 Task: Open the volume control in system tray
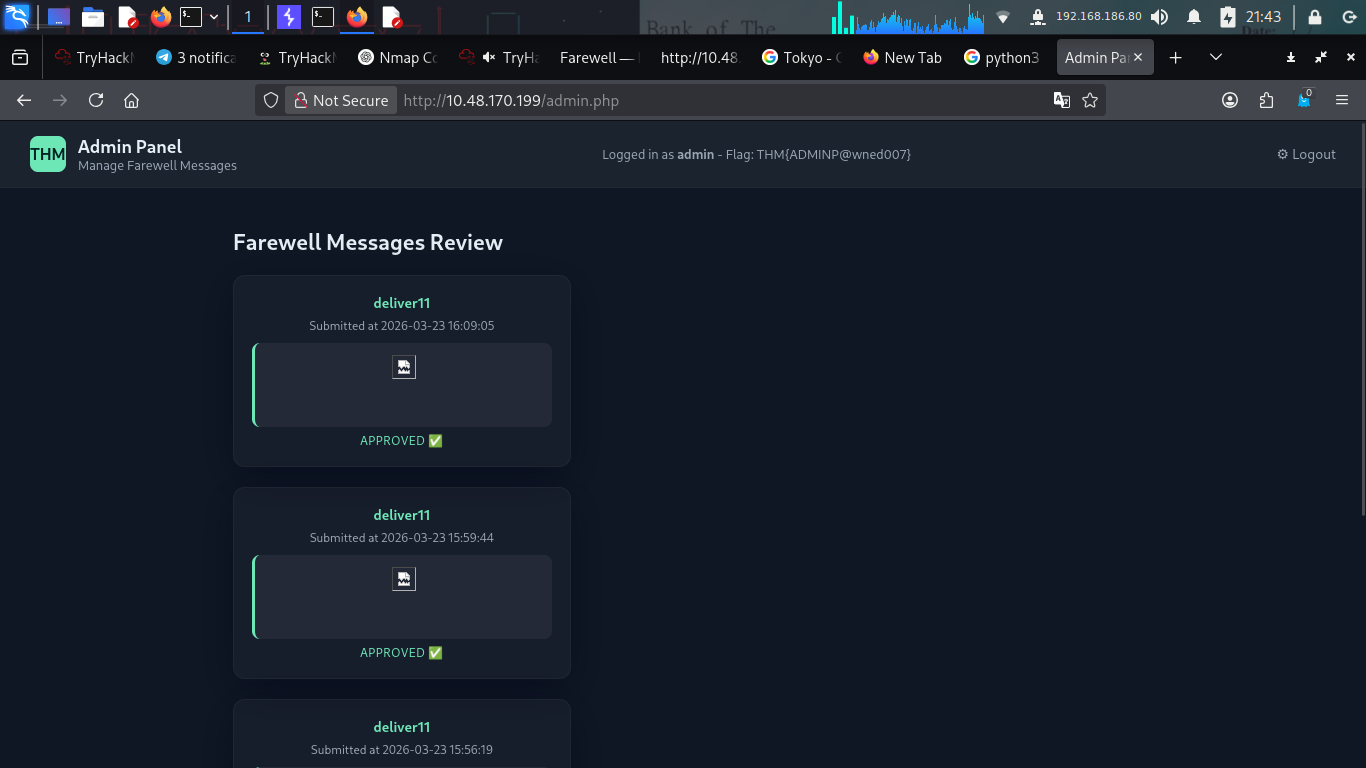click(1159, 17)
